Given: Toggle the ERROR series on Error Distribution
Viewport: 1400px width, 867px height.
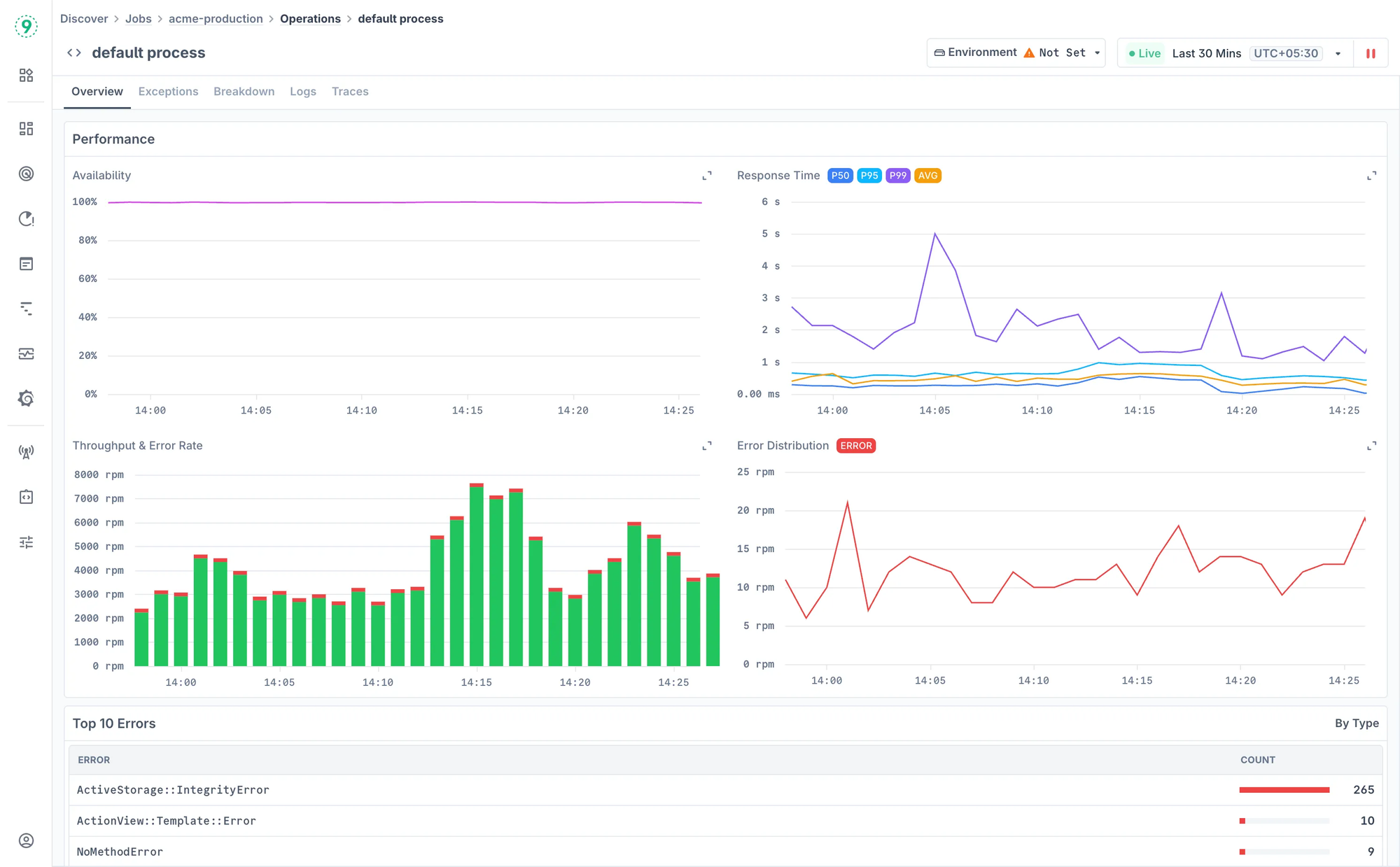Looking at the screenshot, I should (x=855, y=446).
